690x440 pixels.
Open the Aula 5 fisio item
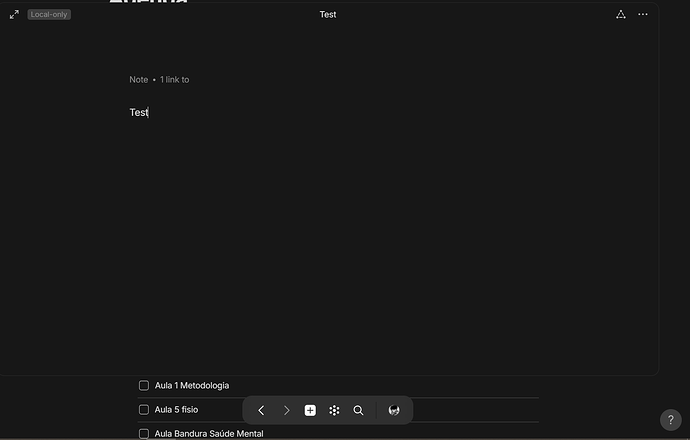coord(176,410)
